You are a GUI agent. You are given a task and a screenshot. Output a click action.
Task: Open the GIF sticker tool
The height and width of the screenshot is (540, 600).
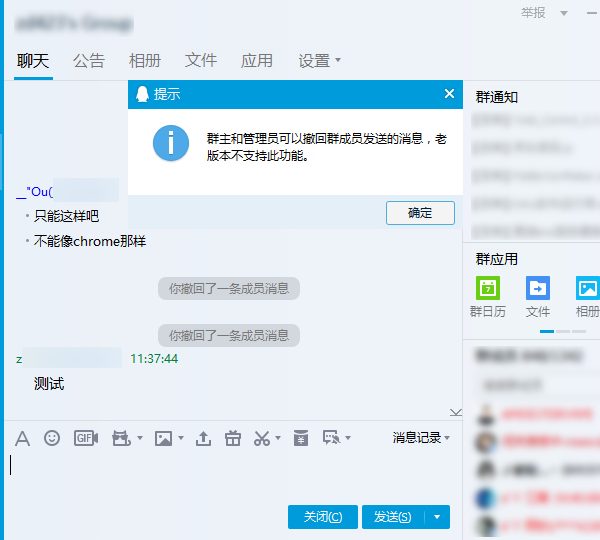86,438
